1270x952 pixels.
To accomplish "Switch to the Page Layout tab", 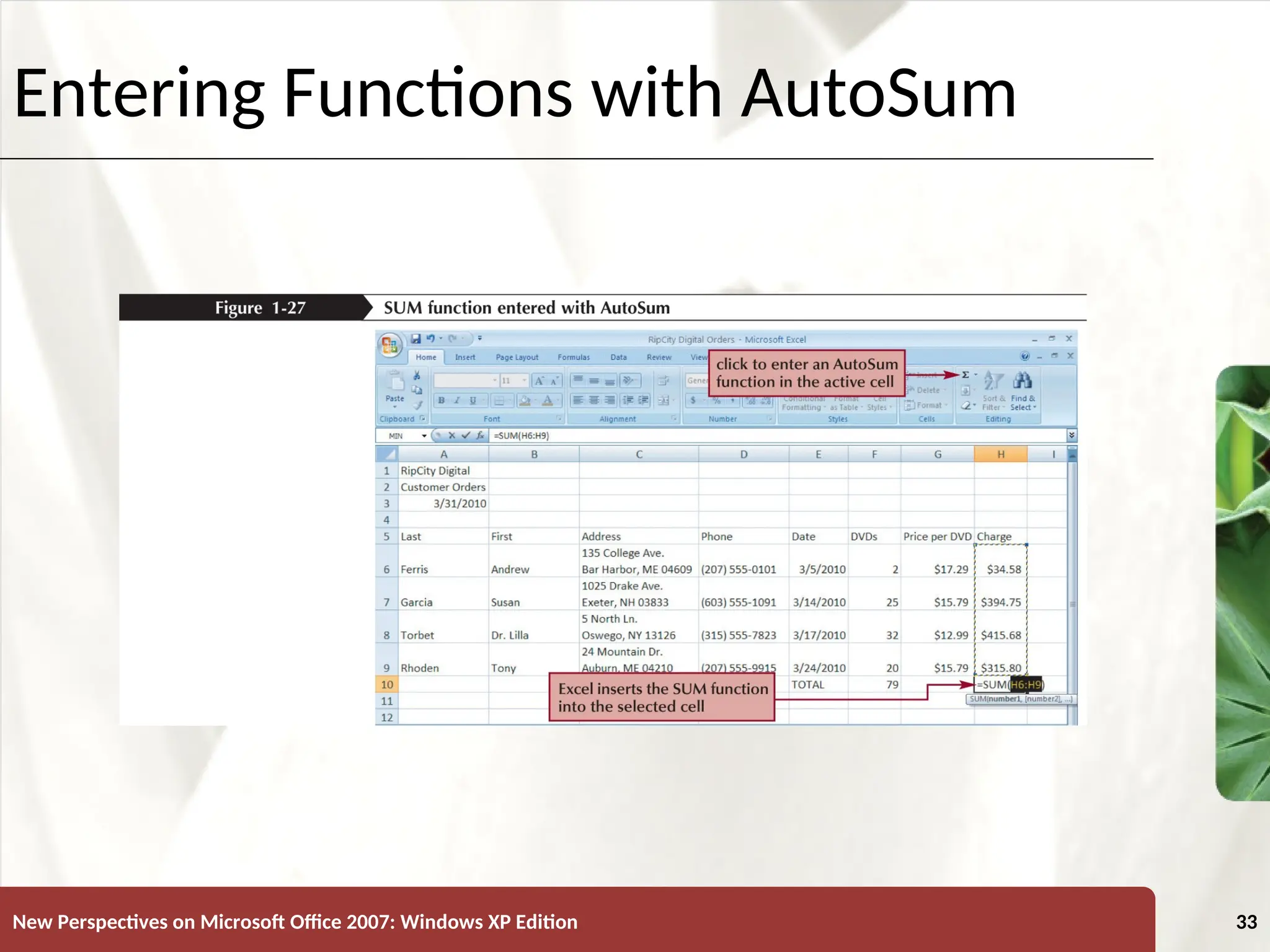I will tap(517, 357).
